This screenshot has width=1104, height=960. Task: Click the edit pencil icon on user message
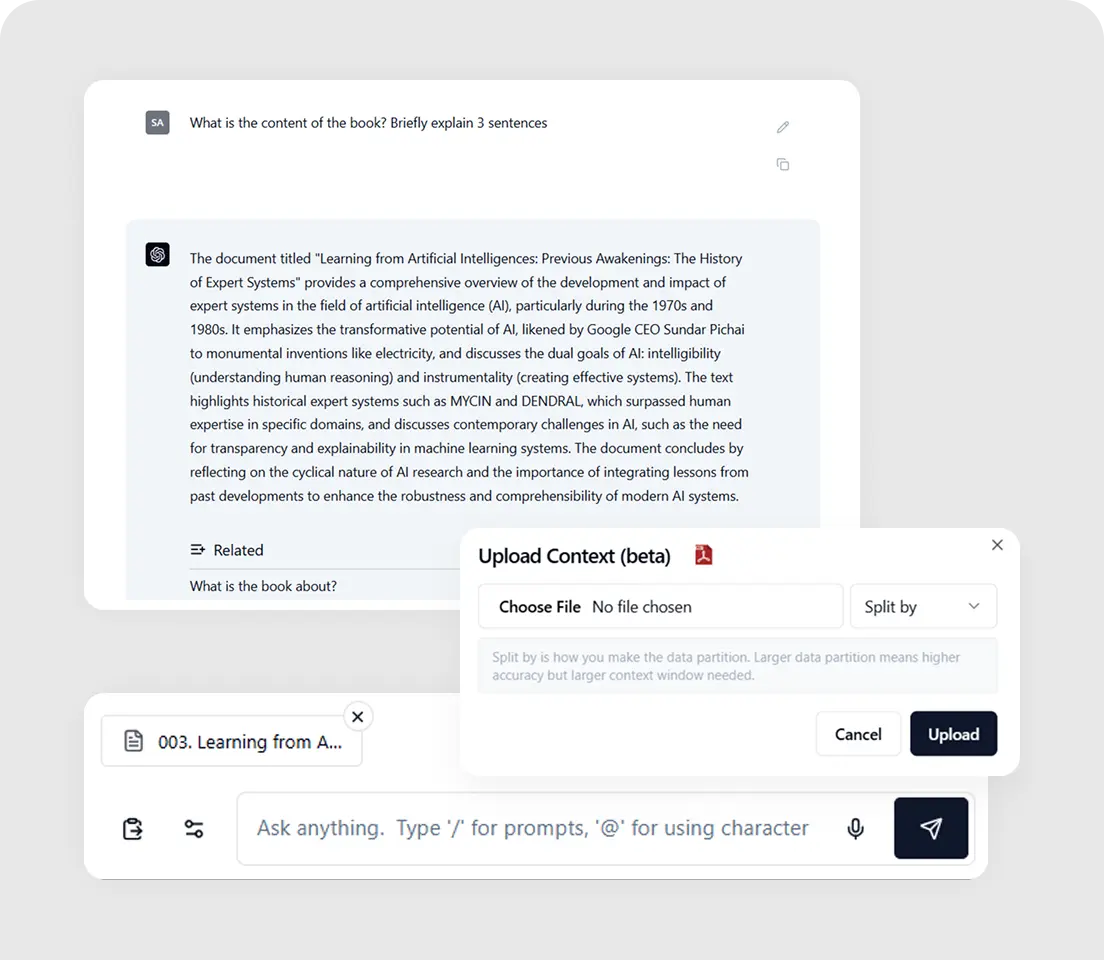pyautogui.click(x=782, y=127)
